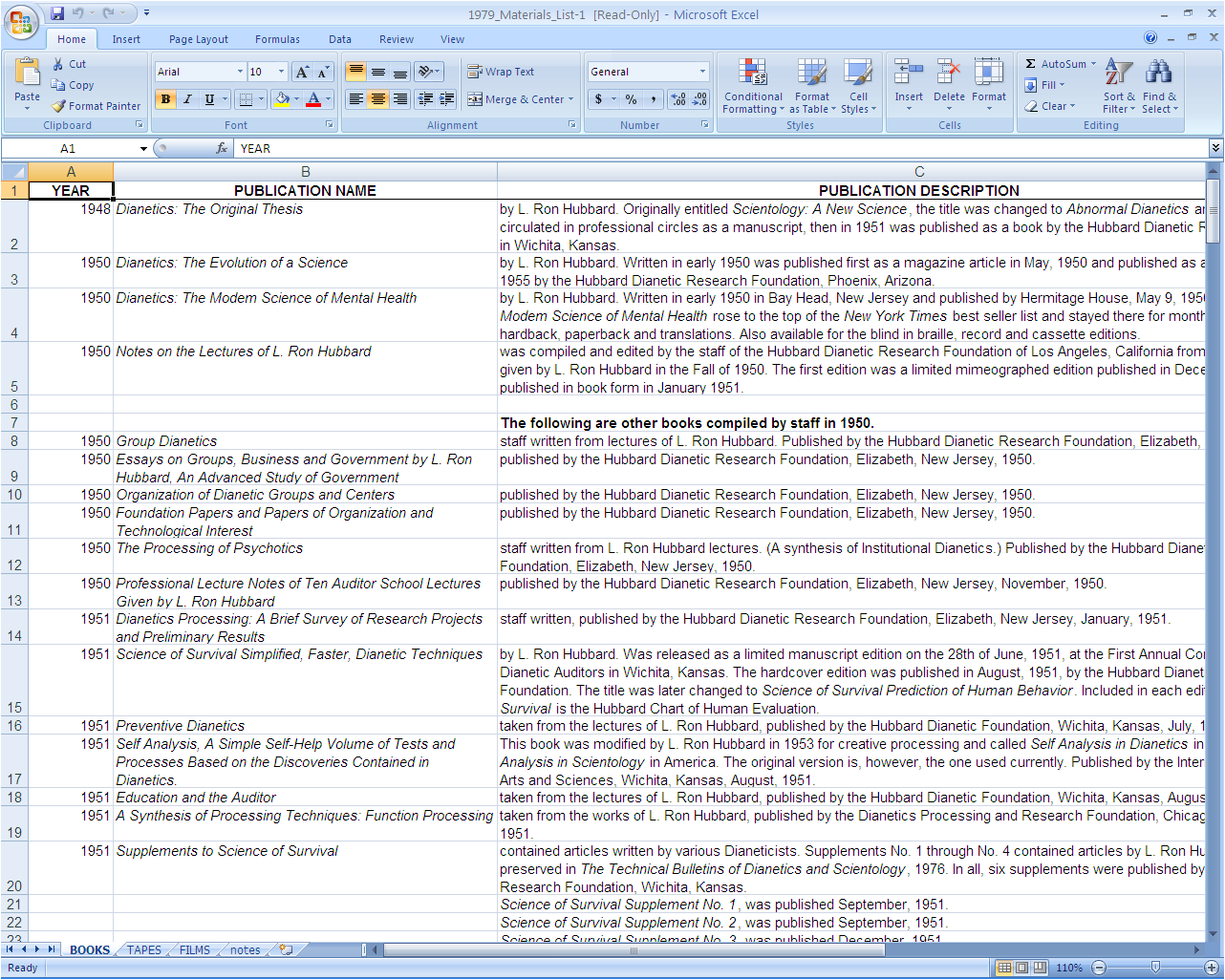The image size is (1225, 980).
Task: Open the TAPES sheet tab
Action: (x=142, y=949)
